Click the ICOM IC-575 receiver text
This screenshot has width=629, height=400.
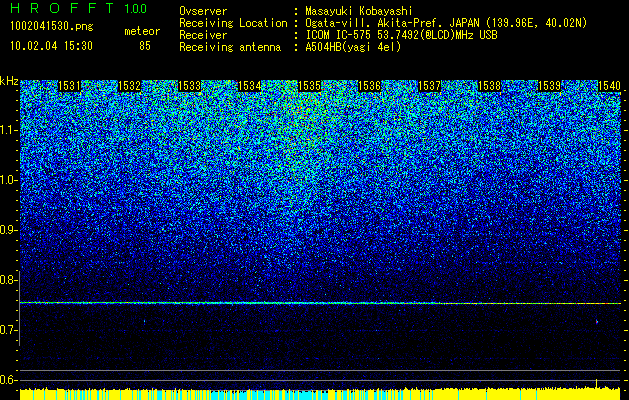(x=401, y=35)
